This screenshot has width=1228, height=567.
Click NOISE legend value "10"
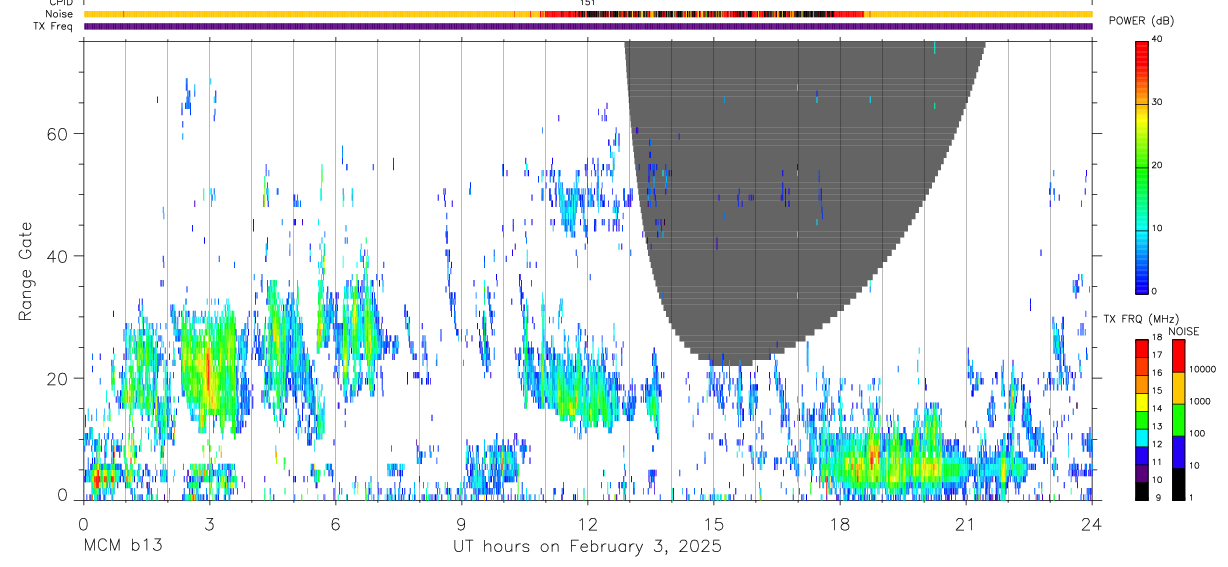click(1195, 466)
